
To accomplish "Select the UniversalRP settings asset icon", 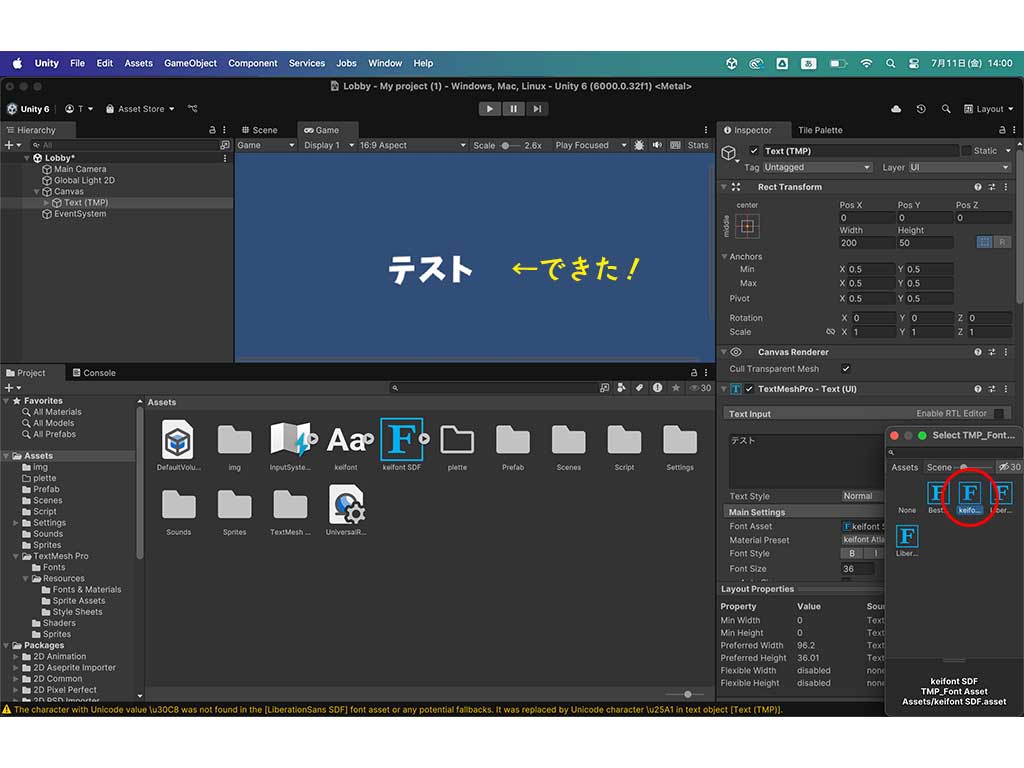I will tap(346, 505).
